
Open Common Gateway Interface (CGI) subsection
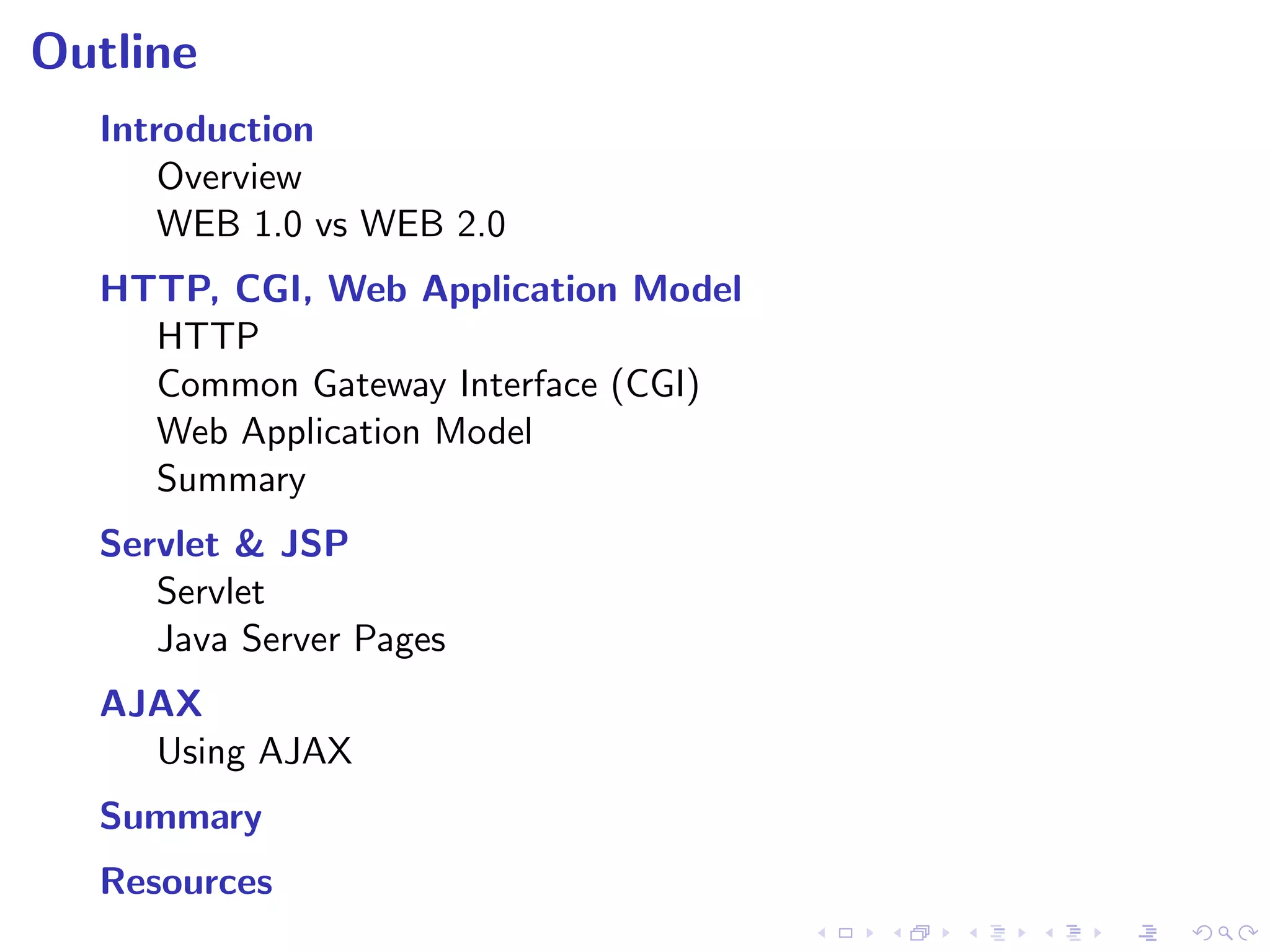[428, 384]
